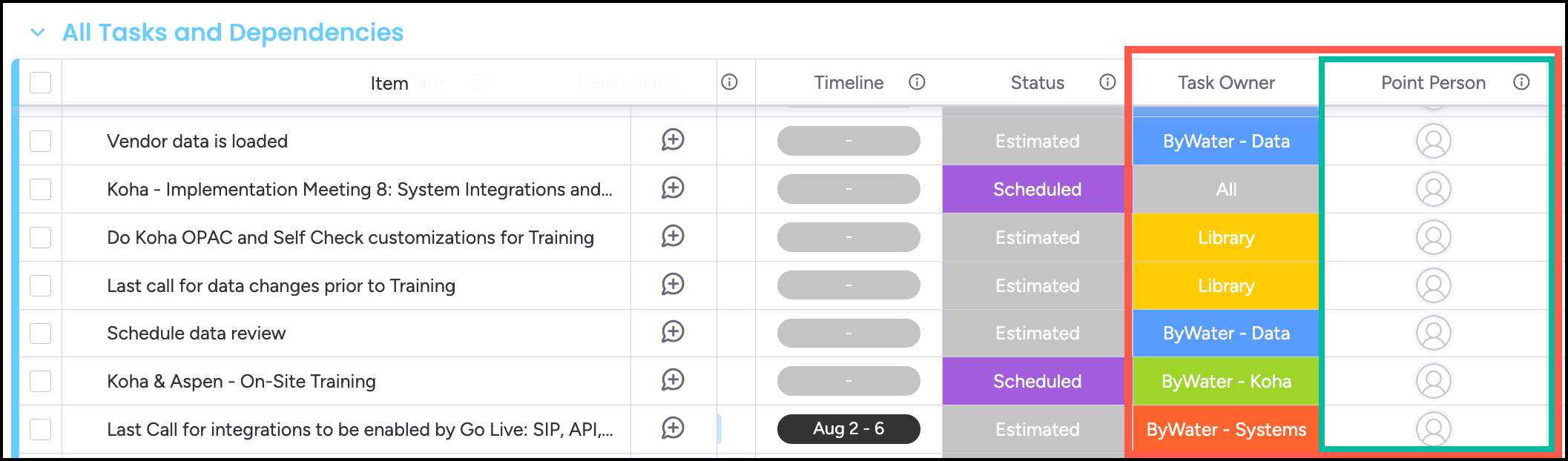Click the Aug 2 - 6 timeline pill
Viewport: 1568px width, 461px height.
pos(849,428)
